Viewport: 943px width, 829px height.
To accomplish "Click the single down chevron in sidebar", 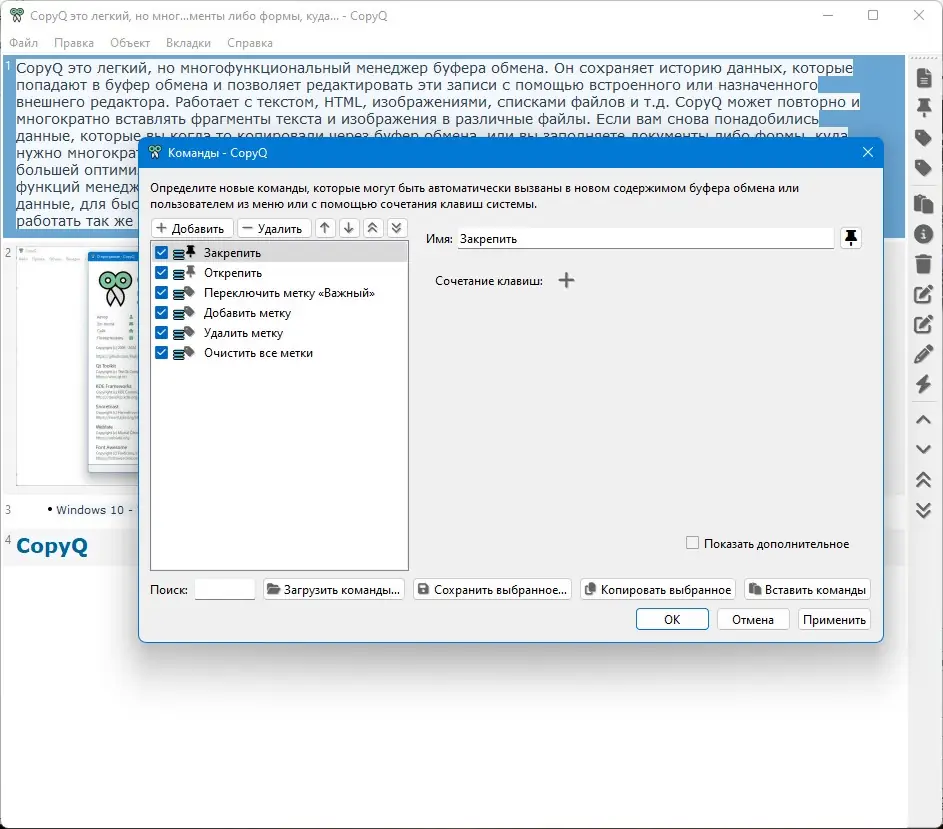I will (924, 449).
